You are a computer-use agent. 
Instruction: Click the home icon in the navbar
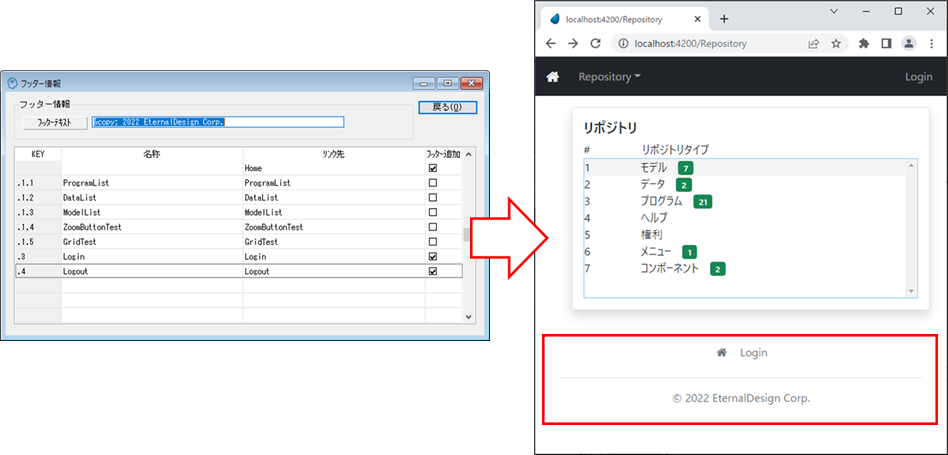[x=552, y=77]
